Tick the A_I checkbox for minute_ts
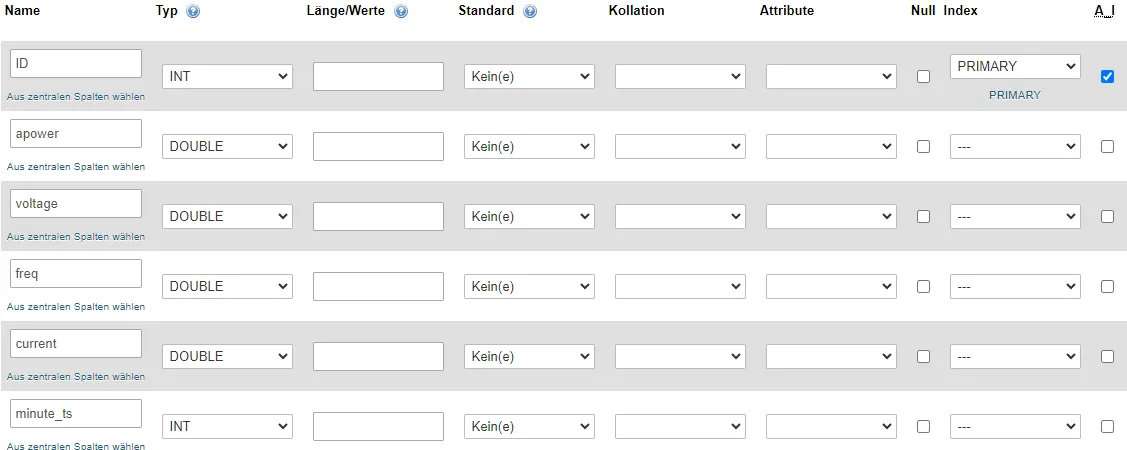Image resolution: width=1127 pixels, height=450 pixels. point(1107,426)
